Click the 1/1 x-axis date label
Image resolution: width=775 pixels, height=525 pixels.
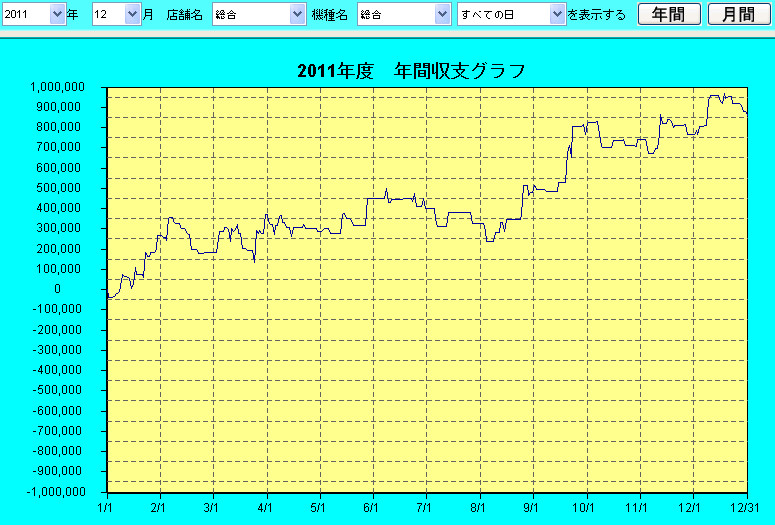pos(105,508)
